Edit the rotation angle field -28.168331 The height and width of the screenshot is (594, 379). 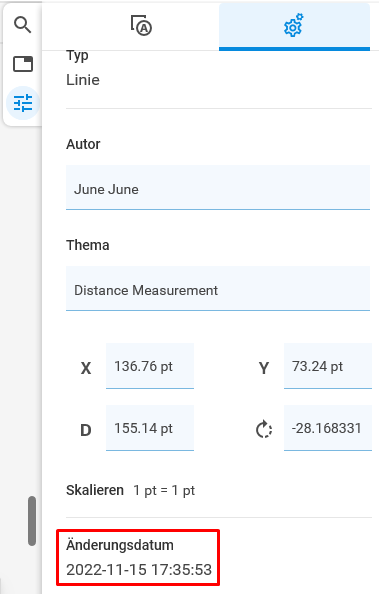(327, 428)
